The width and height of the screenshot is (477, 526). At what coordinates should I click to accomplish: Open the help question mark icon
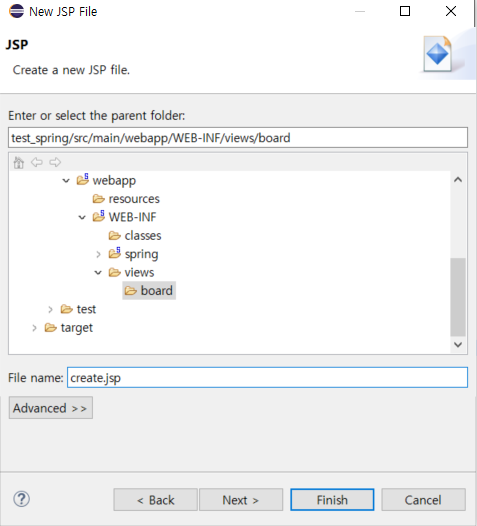(x=21, y=499)
